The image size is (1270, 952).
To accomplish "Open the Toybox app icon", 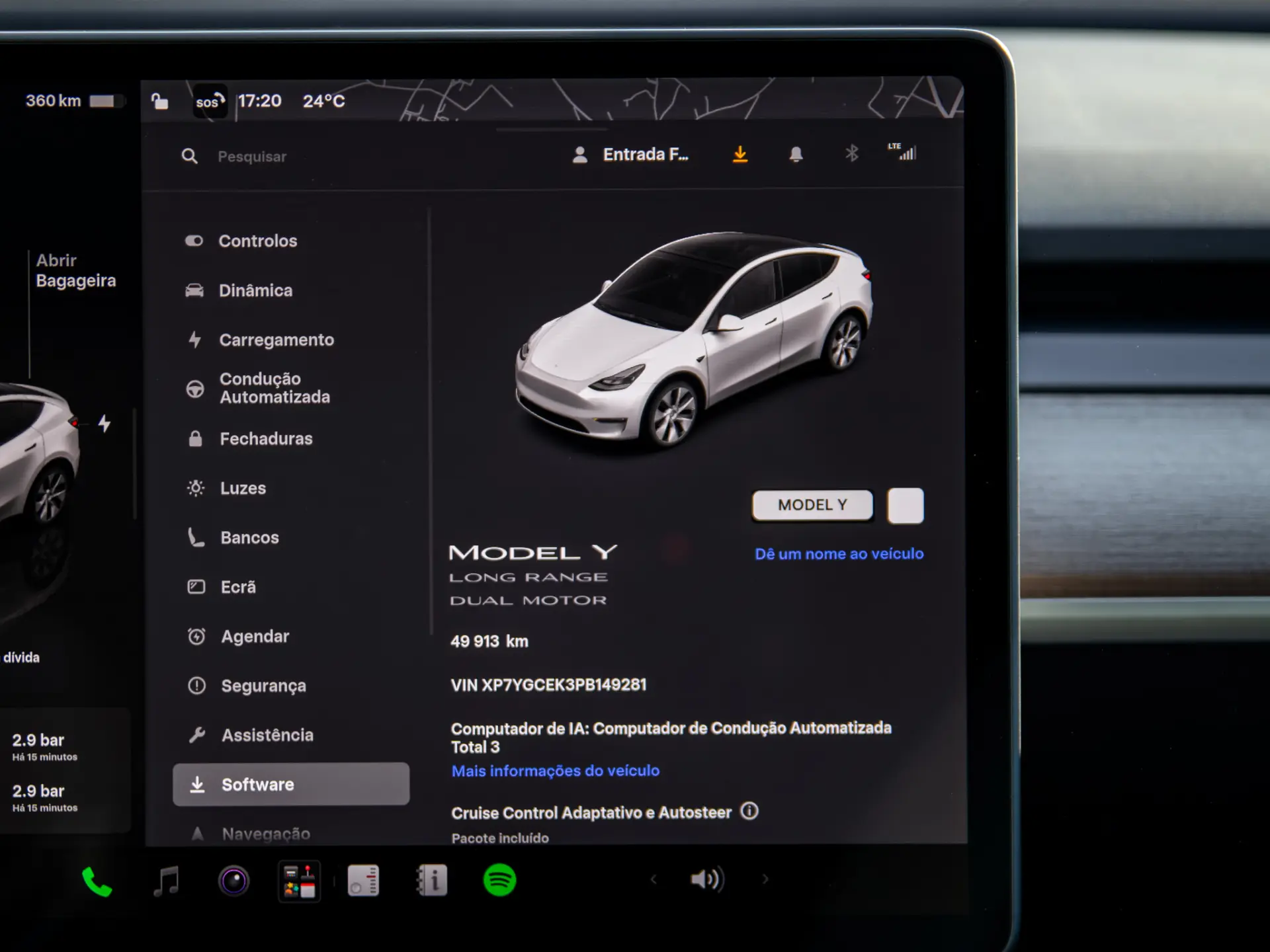I will (x=299, y=881).
